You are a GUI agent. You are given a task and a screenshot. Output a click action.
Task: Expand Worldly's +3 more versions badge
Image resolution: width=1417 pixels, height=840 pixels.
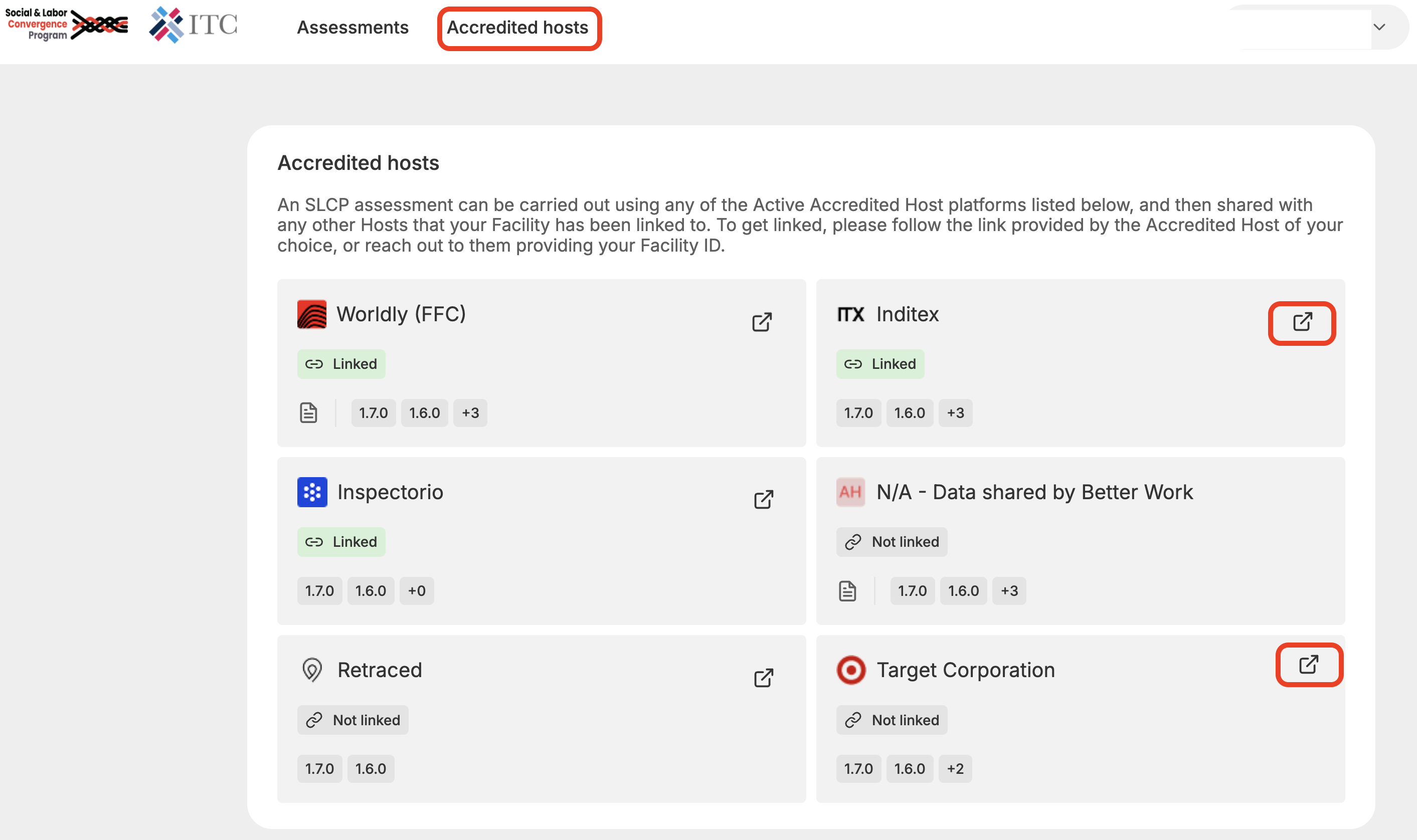470,412
